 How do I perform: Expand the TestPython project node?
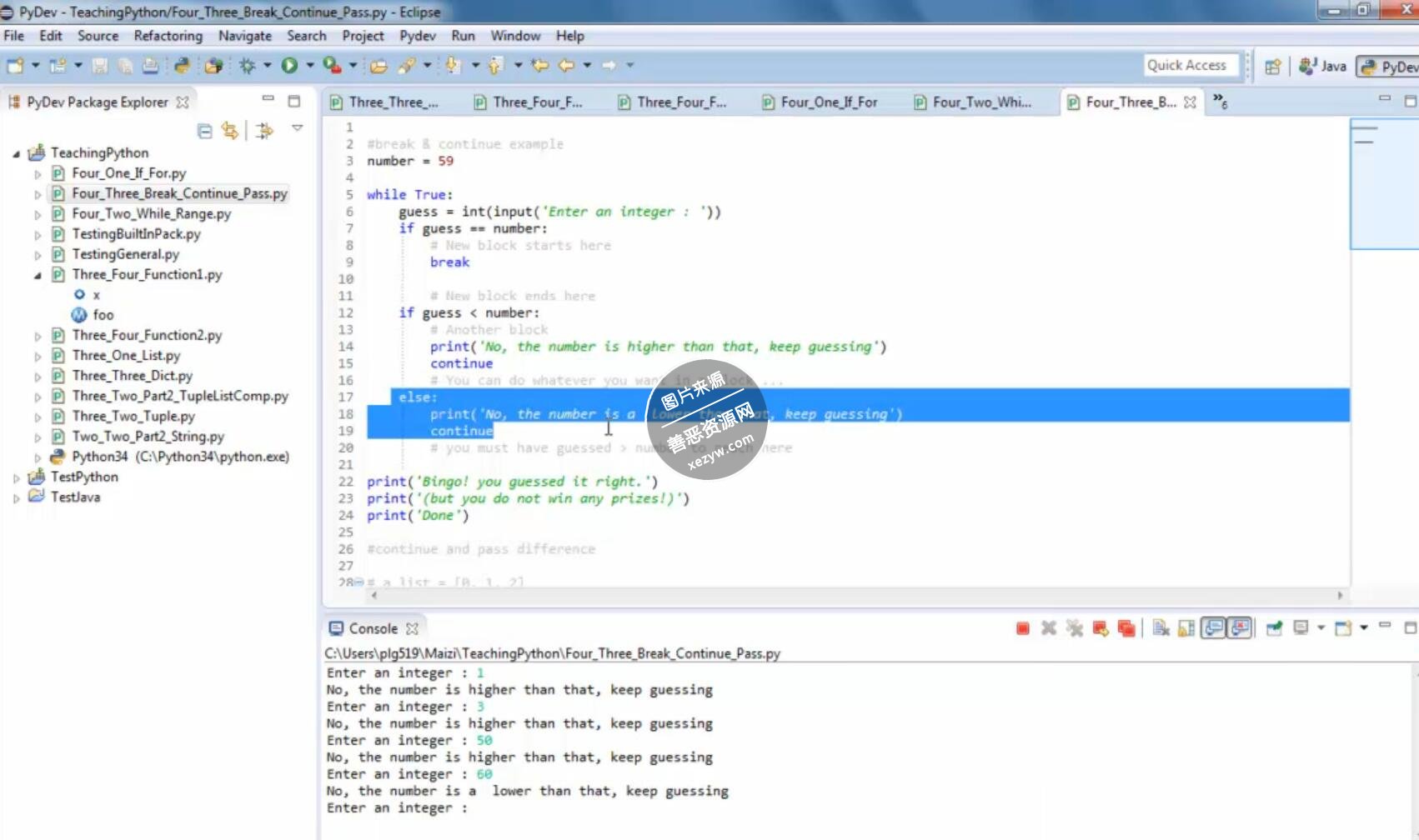click(16, 477)
